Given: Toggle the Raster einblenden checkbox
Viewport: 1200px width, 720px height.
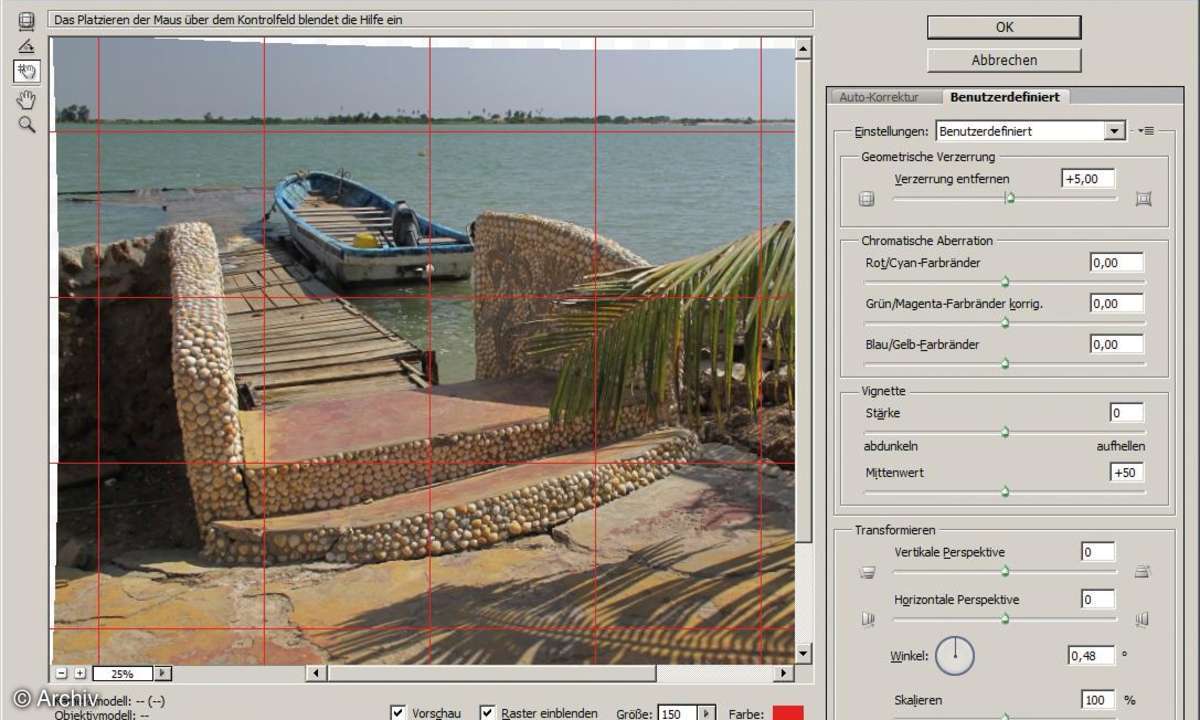Looking at the screenshot, I should coord(487,713).
